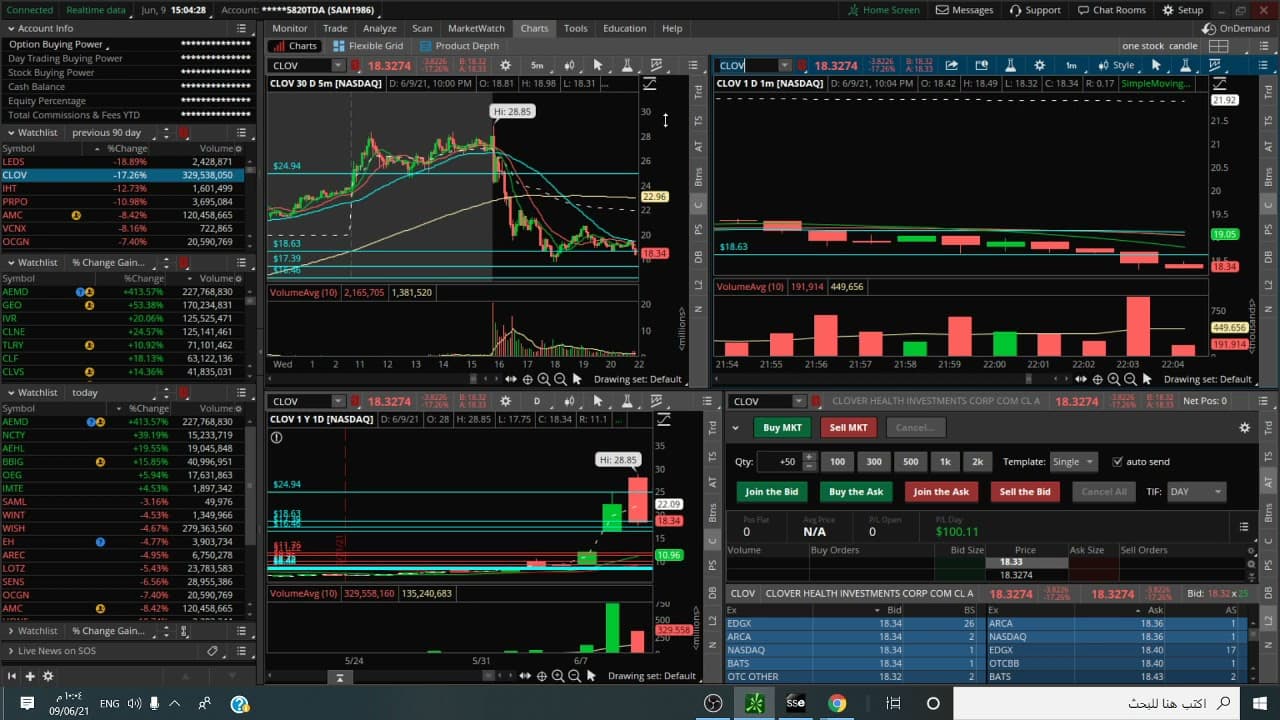The image size is (1280, 720).
Task: Click the Sell MKT button
Action: [x=849, y=427]
